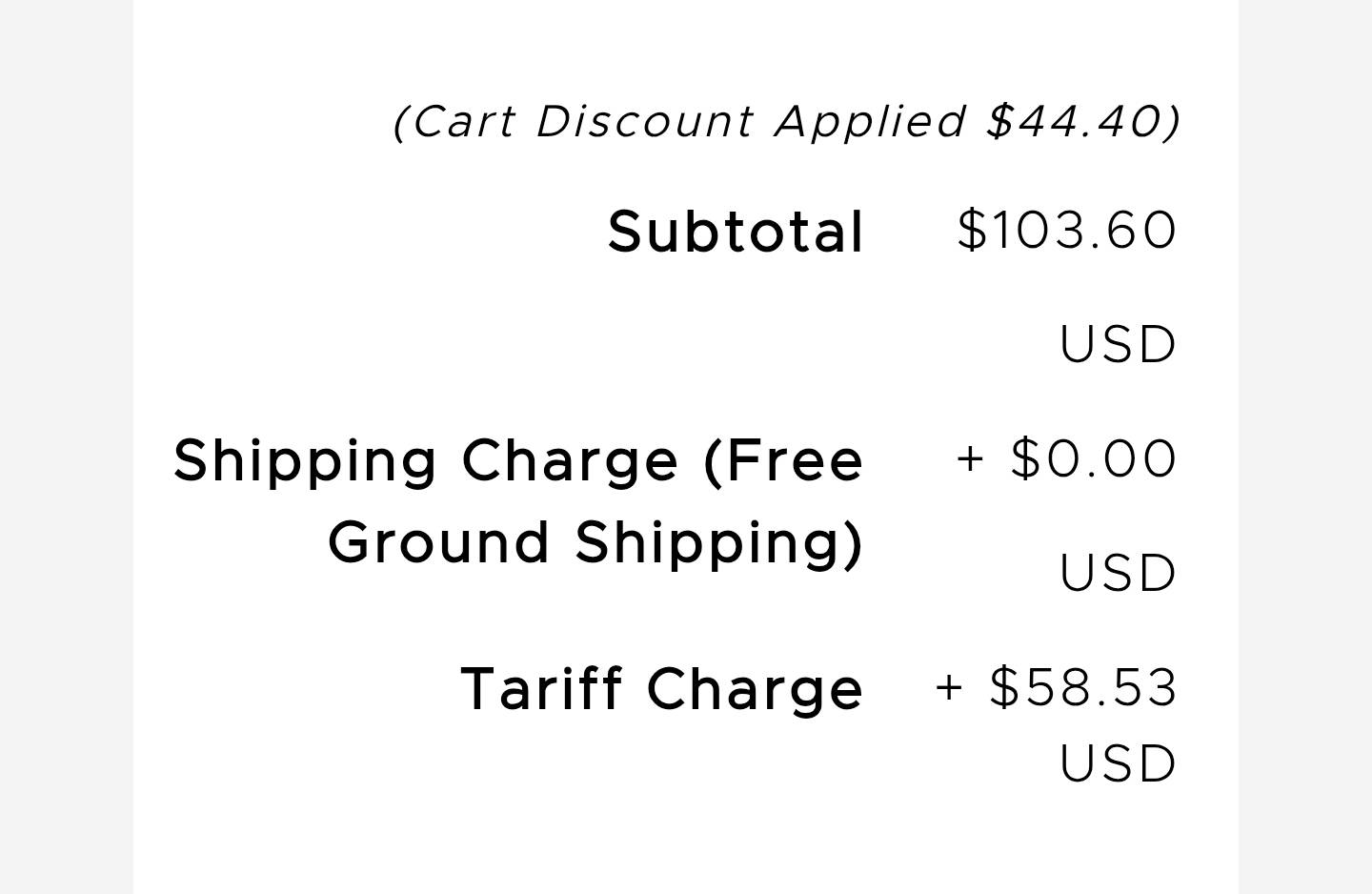The height and width of the screenshot is (894, 1372).
Task: Click the Shipping Charge label text
Action: [425, 461]
